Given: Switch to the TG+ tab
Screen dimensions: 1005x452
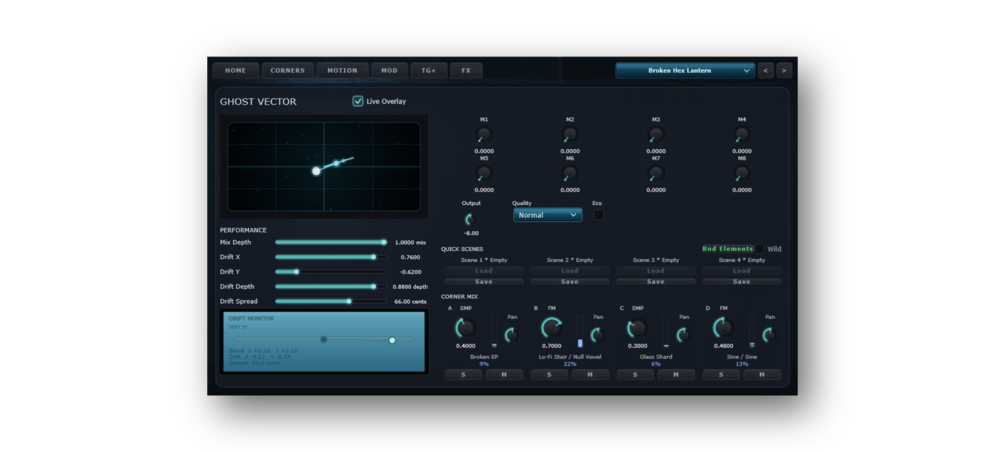Looking at the screenshot, I should [428, 71].
